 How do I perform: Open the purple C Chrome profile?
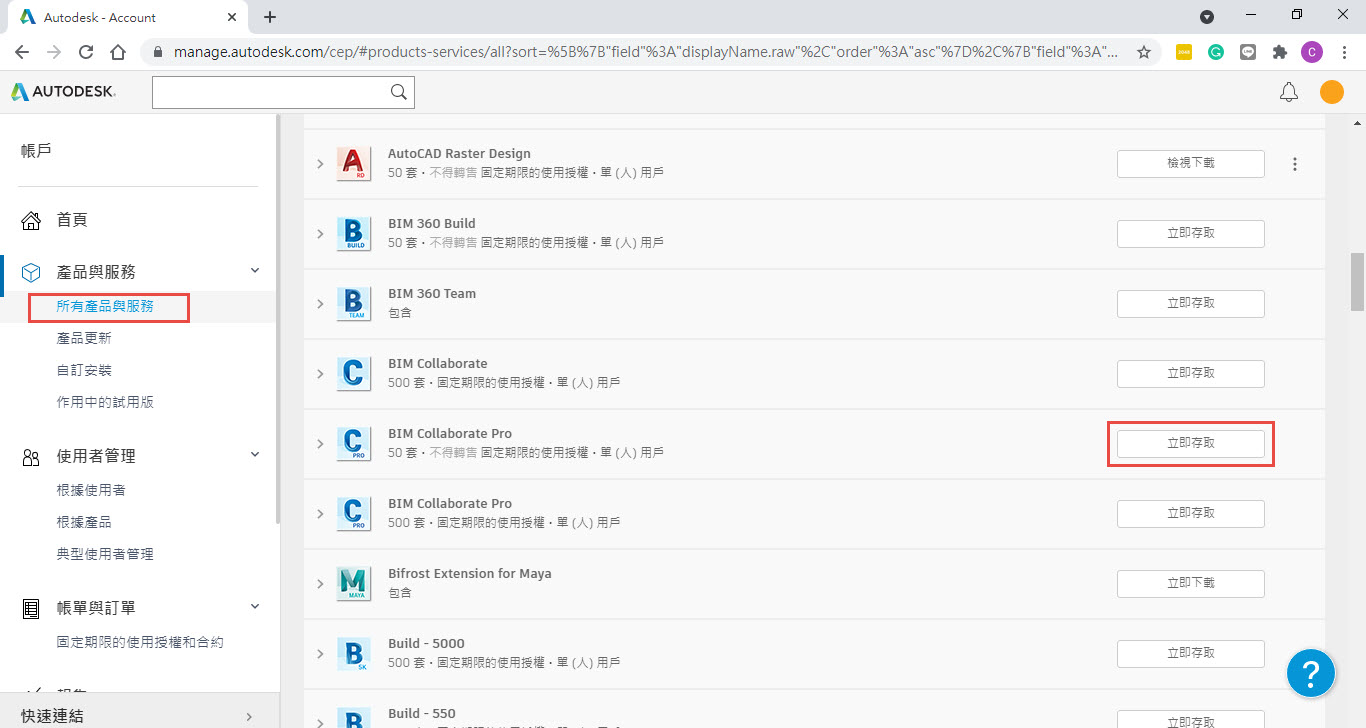point(1311,52)
